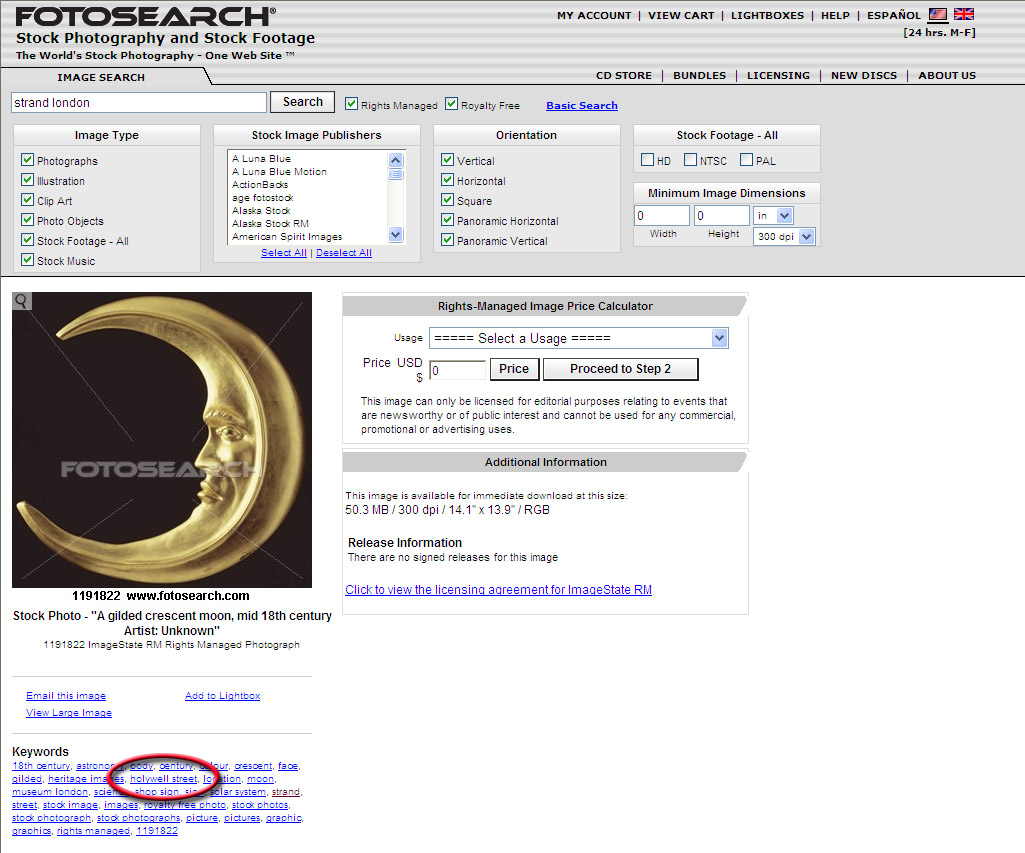
Task: Click the 18th century keyword link
Action: coord(41,765)
